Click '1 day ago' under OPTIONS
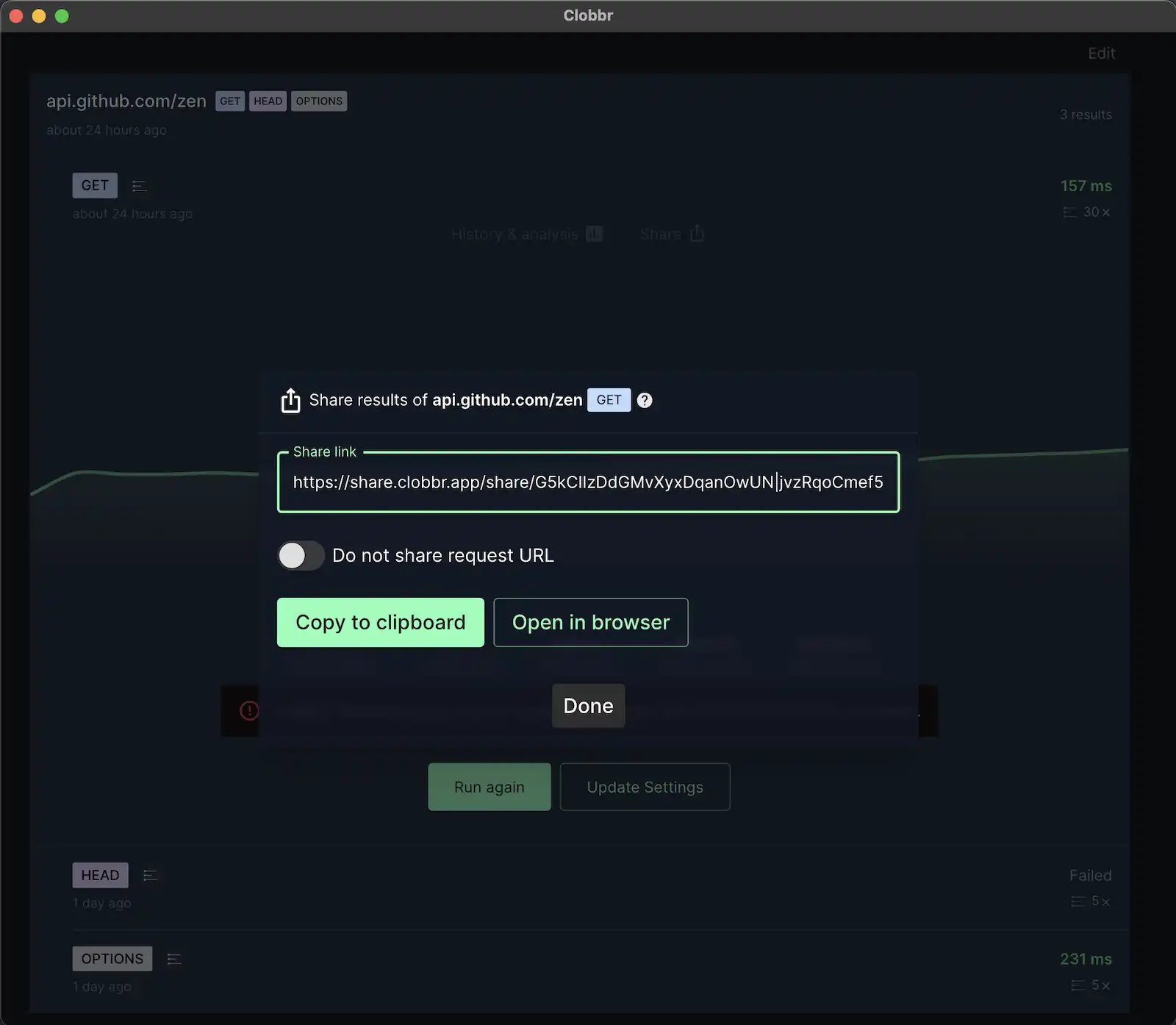 (x=101, y=987)
